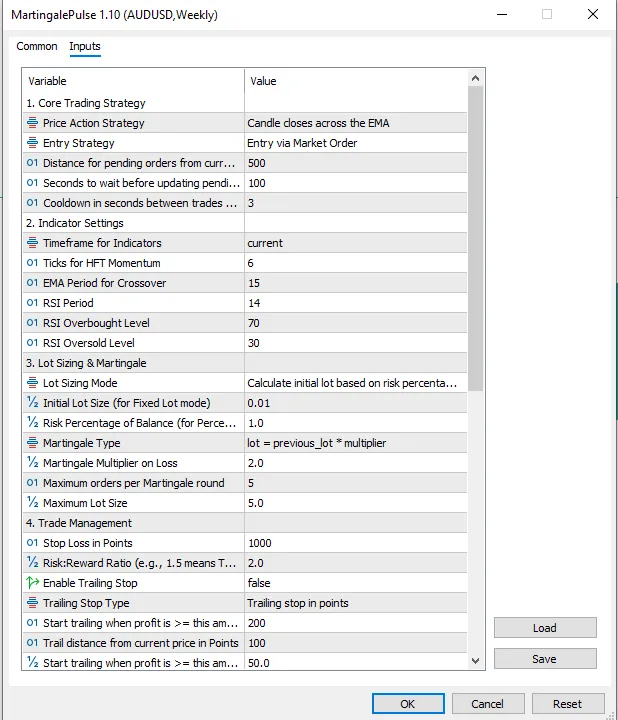Open the Martingale Type value dropdown
The width and height of the screenshot is (618, 720).
(x=356, y=443)
